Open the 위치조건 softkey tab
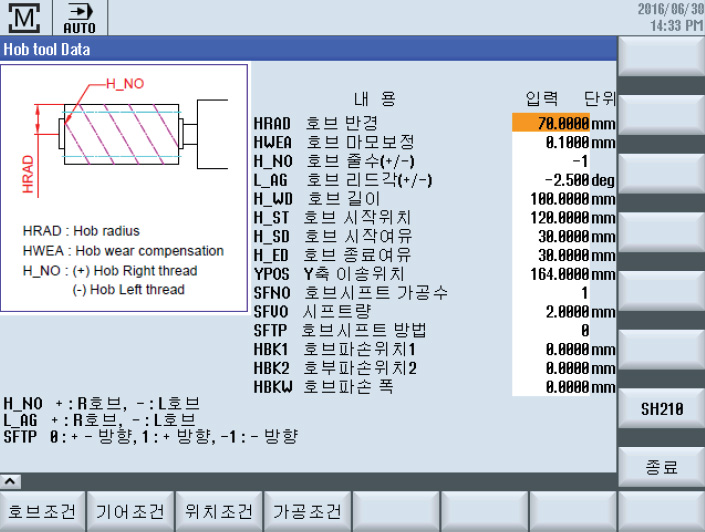 pyautogui.click(x=219, y=512)
